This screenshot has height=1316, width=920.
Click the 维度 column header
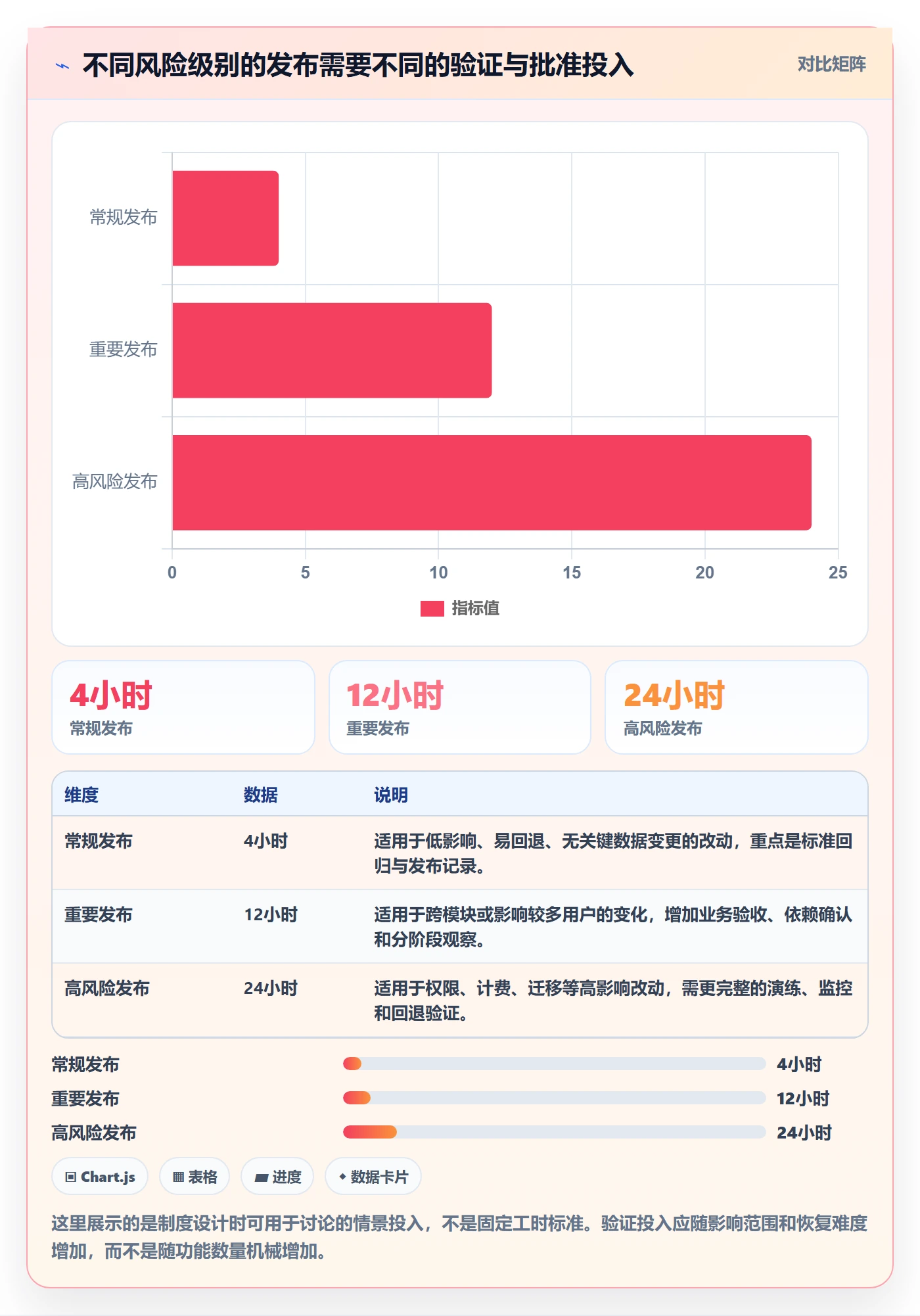[x=81, y=795]
